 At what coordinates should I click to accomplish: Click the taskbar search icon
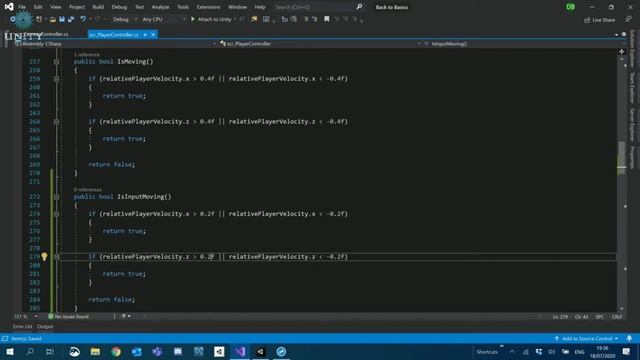tap(30, 351)
